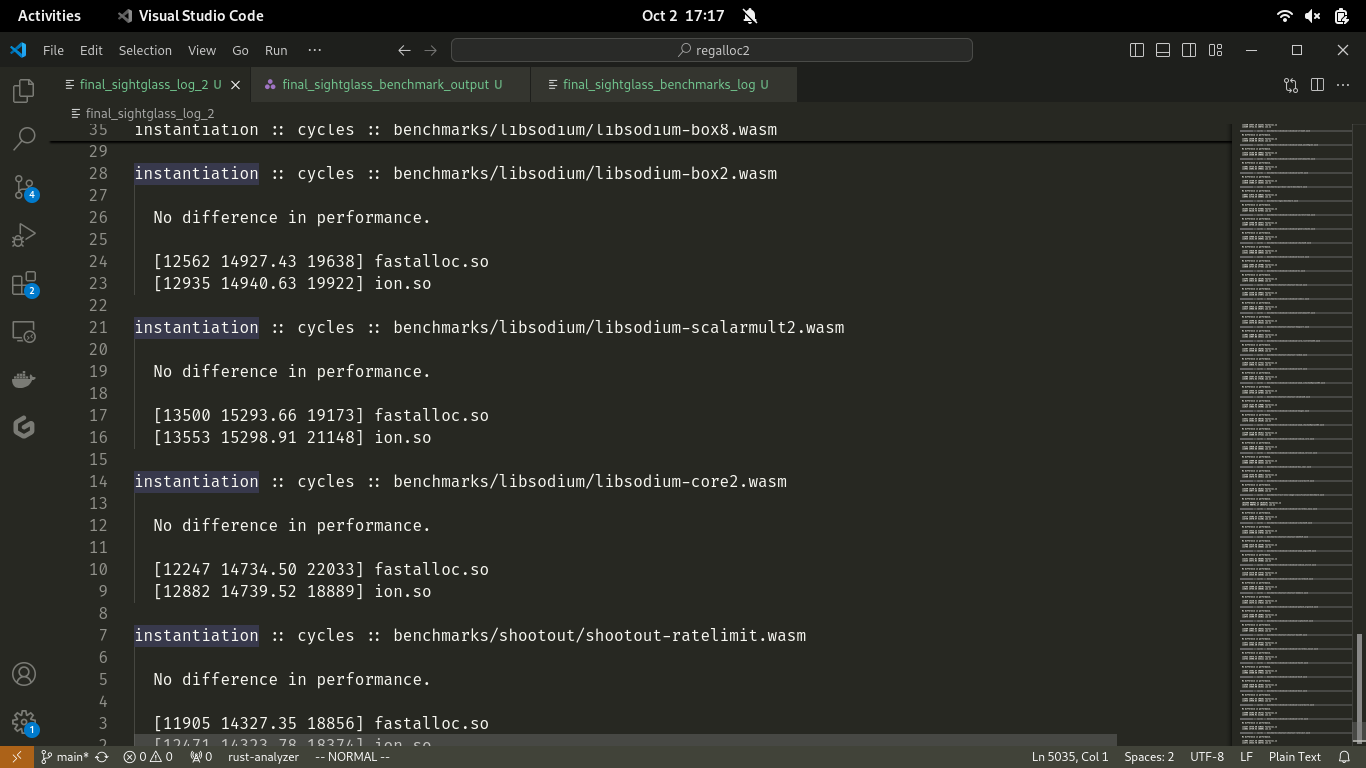Screen dimensions: 1366x768
Task: Open the remote window indicator in status bar
Action: (x=16, y=757)
